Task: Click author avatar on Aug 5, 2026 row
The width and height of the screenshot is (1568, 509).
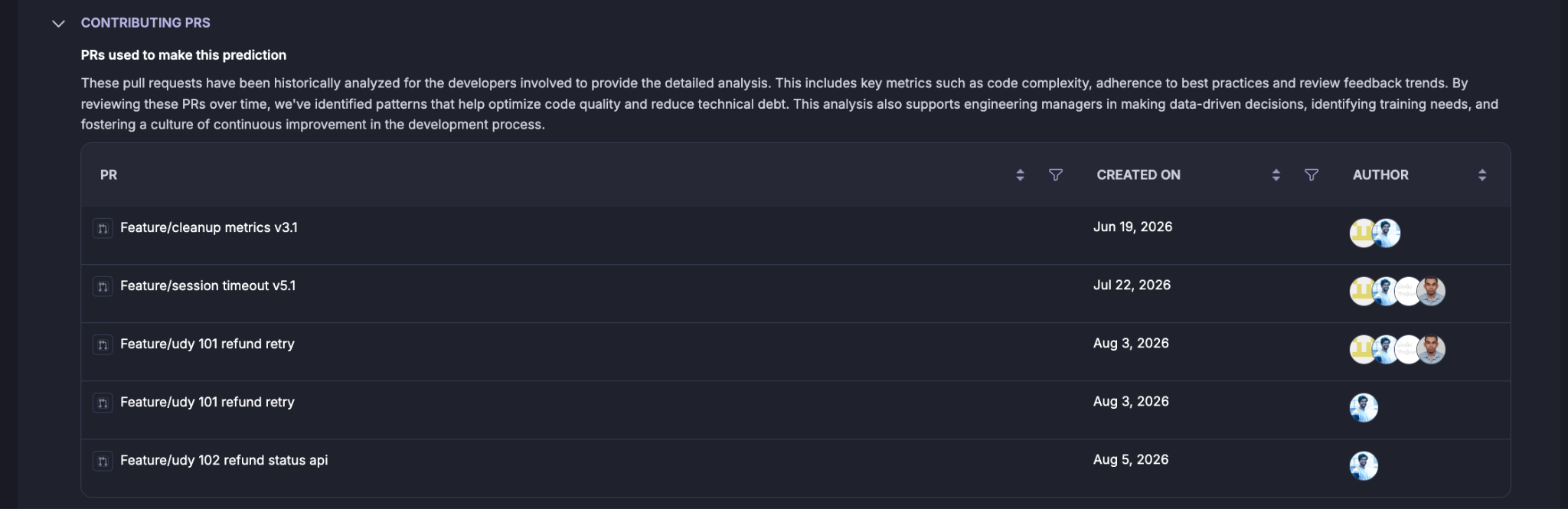Action: click(x=1363, y=466)
